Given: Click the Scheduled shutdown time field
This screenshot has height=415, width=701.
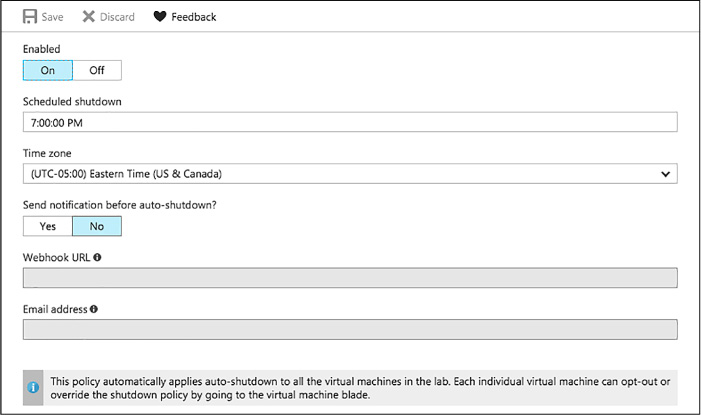Looking at the screenshot, I should coord(350,122).
